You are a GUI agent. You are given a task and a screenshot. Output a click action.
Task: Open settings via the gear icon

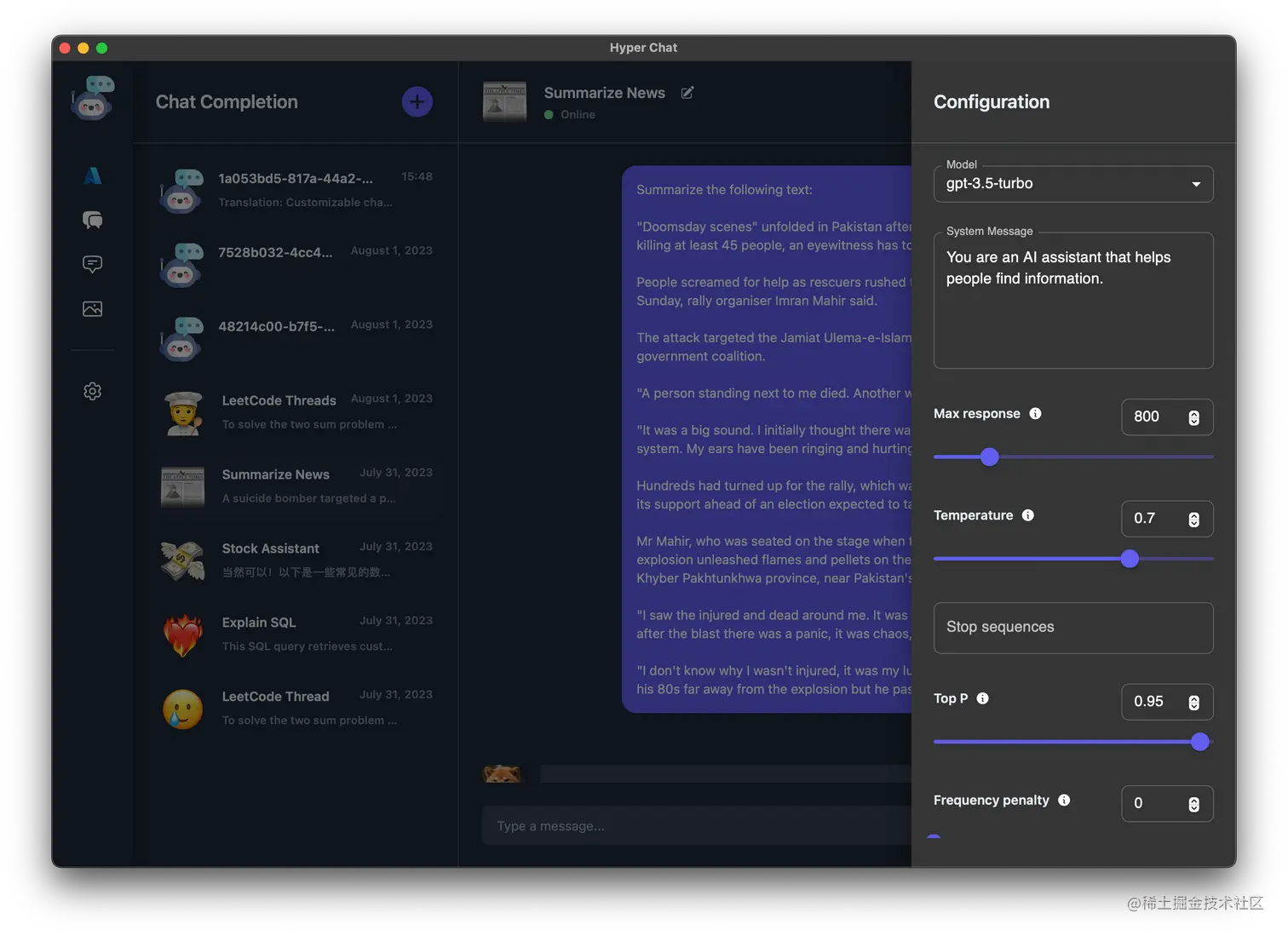[93, 391]
